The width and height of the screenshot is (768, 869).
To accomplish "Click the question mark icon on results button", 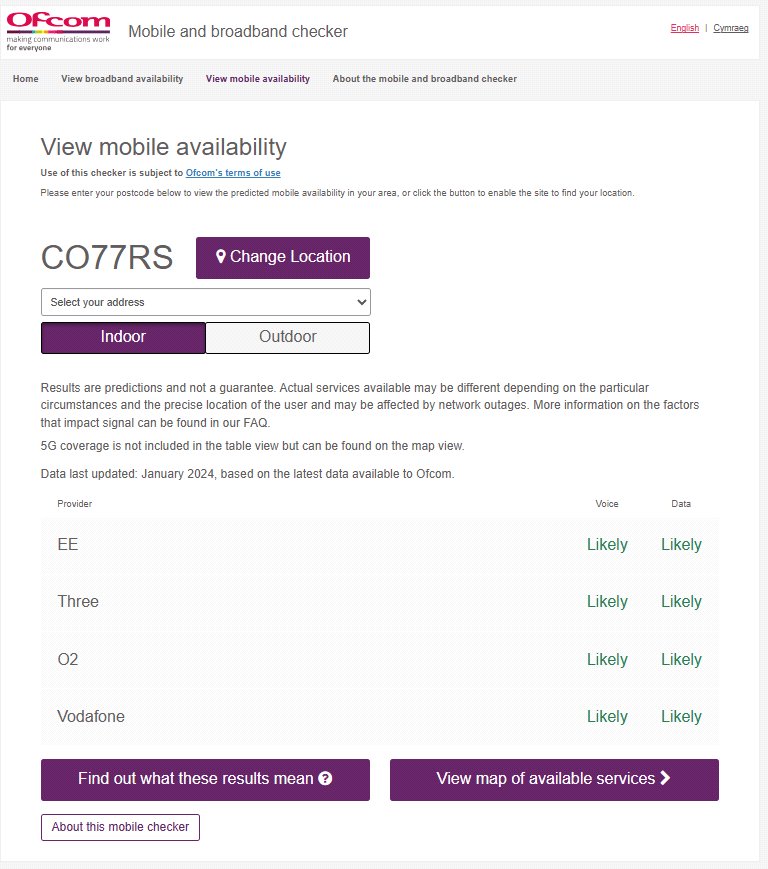I will (325, 779).
